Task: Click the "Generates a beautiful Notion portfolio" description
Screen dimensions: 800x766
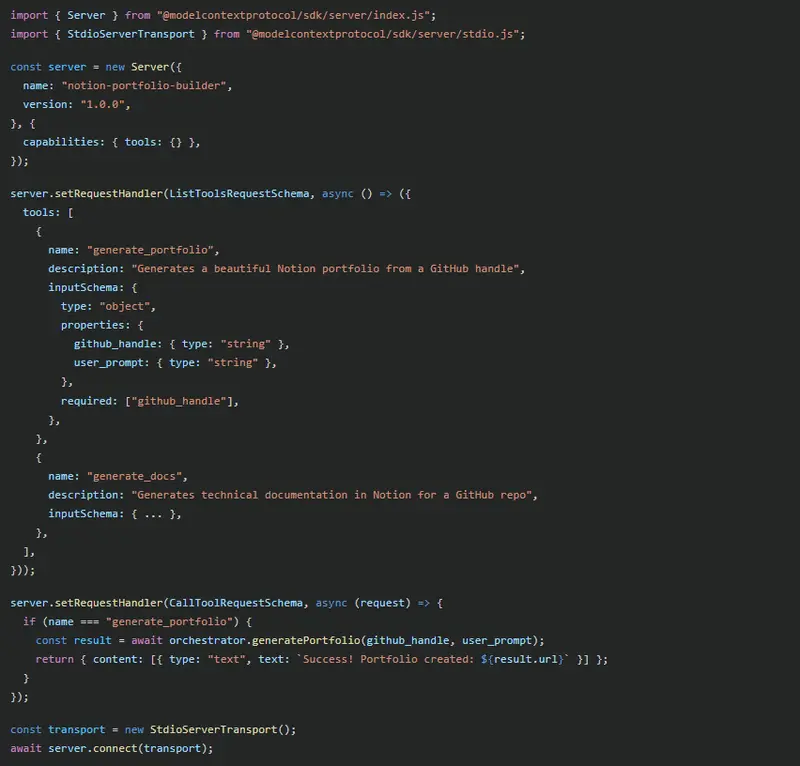Action: click(325, 269)
